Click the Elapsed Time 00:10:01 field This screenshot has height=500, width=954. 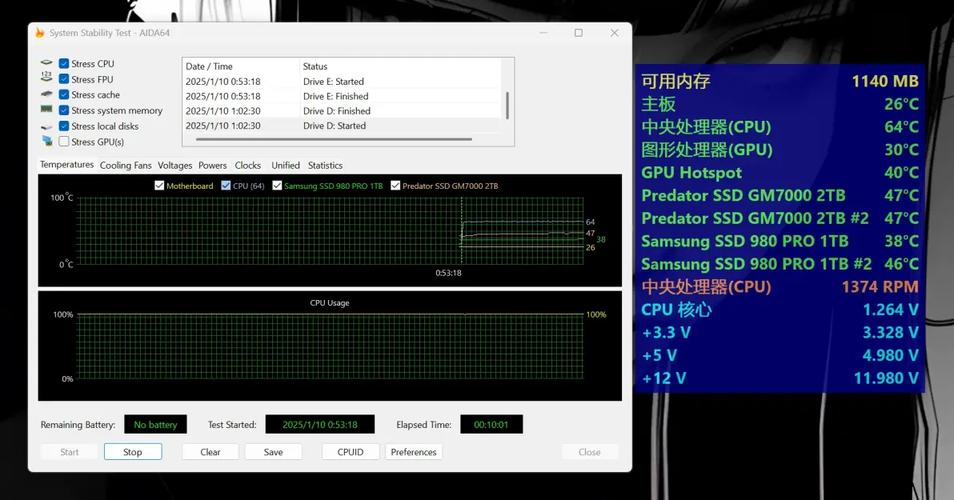[x=491, y=425]
